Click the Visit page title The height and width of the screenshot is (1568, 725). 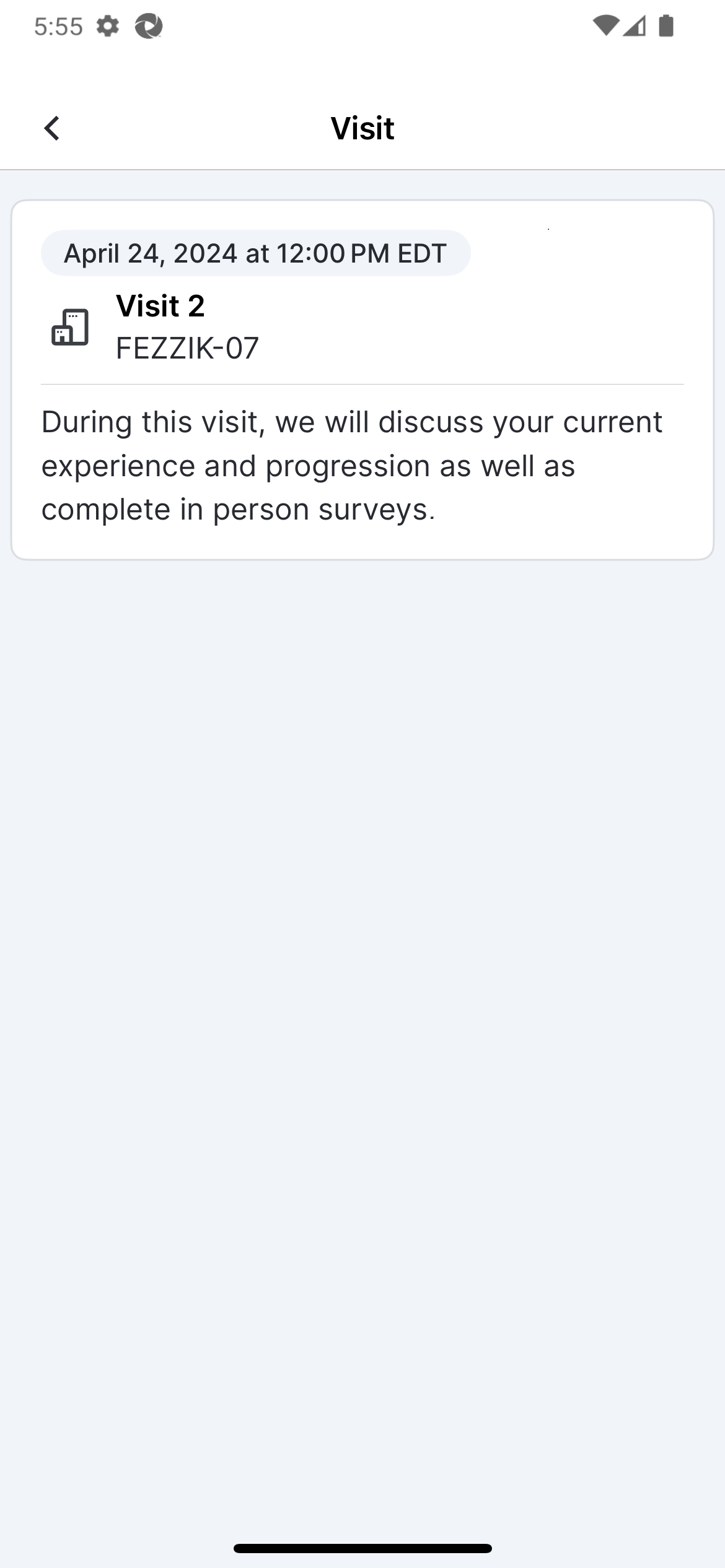point(362,128)
